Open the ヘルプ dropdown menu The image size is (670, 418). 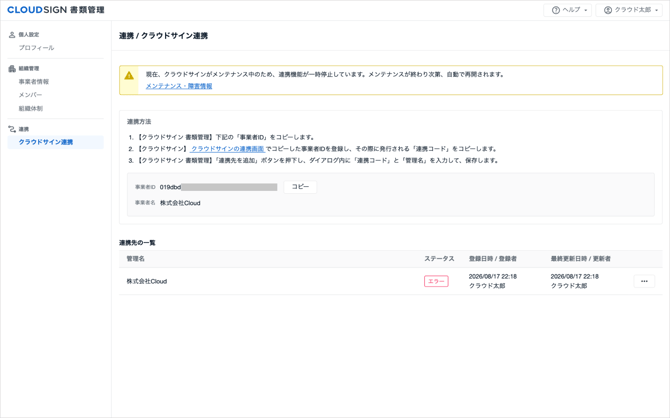pos(567,10)
